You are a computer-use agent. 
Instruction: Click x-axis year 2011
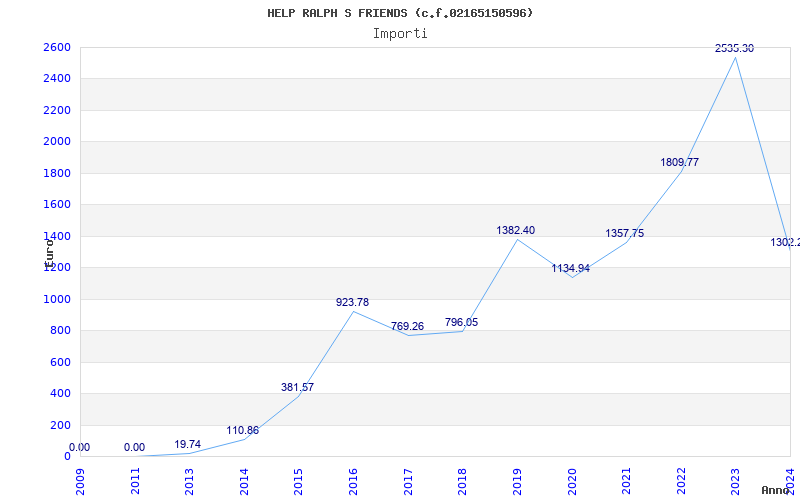(x=135, y=482)
